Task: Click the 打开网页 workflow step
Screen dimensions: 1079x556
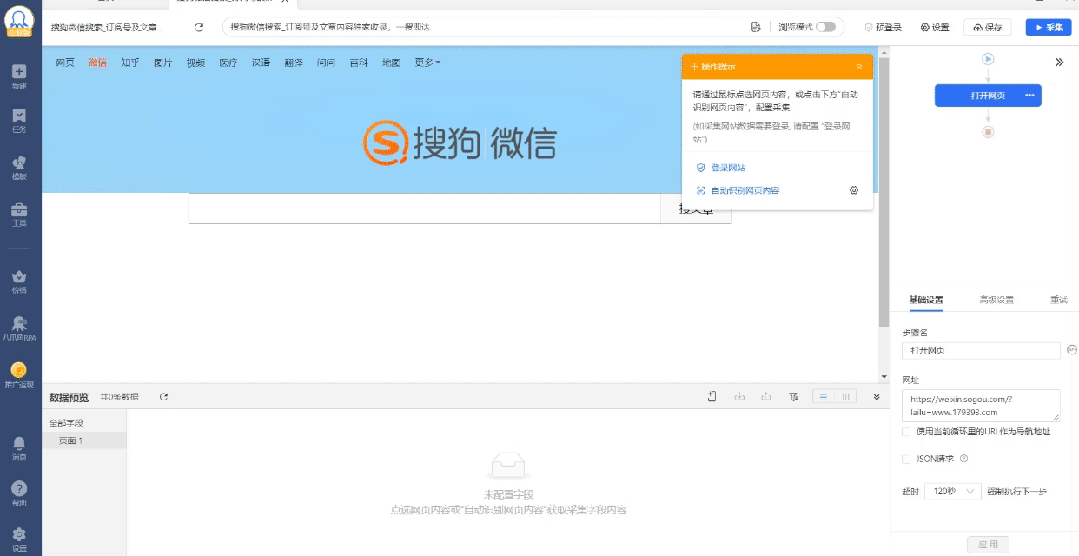Action: pos(988,96)
